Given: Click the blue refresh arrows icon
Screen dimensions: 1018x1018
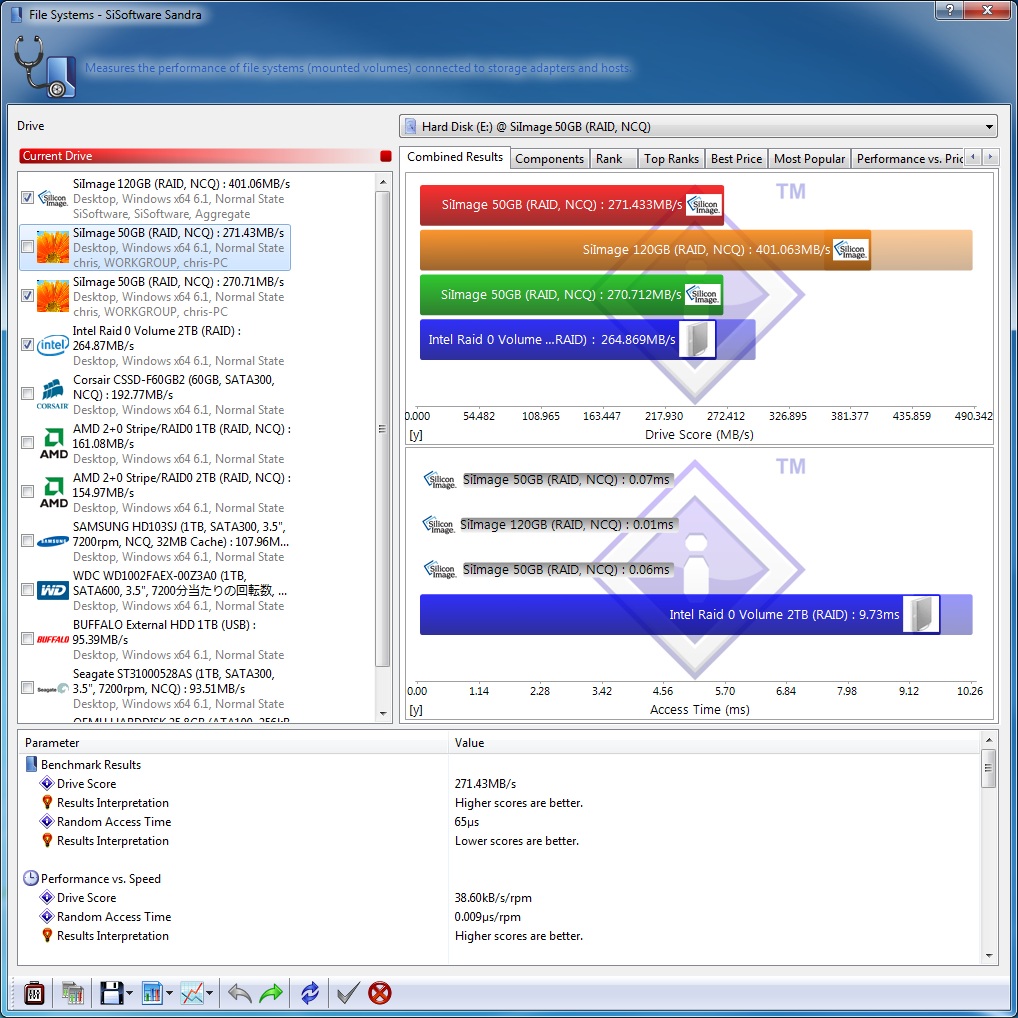Looking at the screenshot, I should [310, 993].
